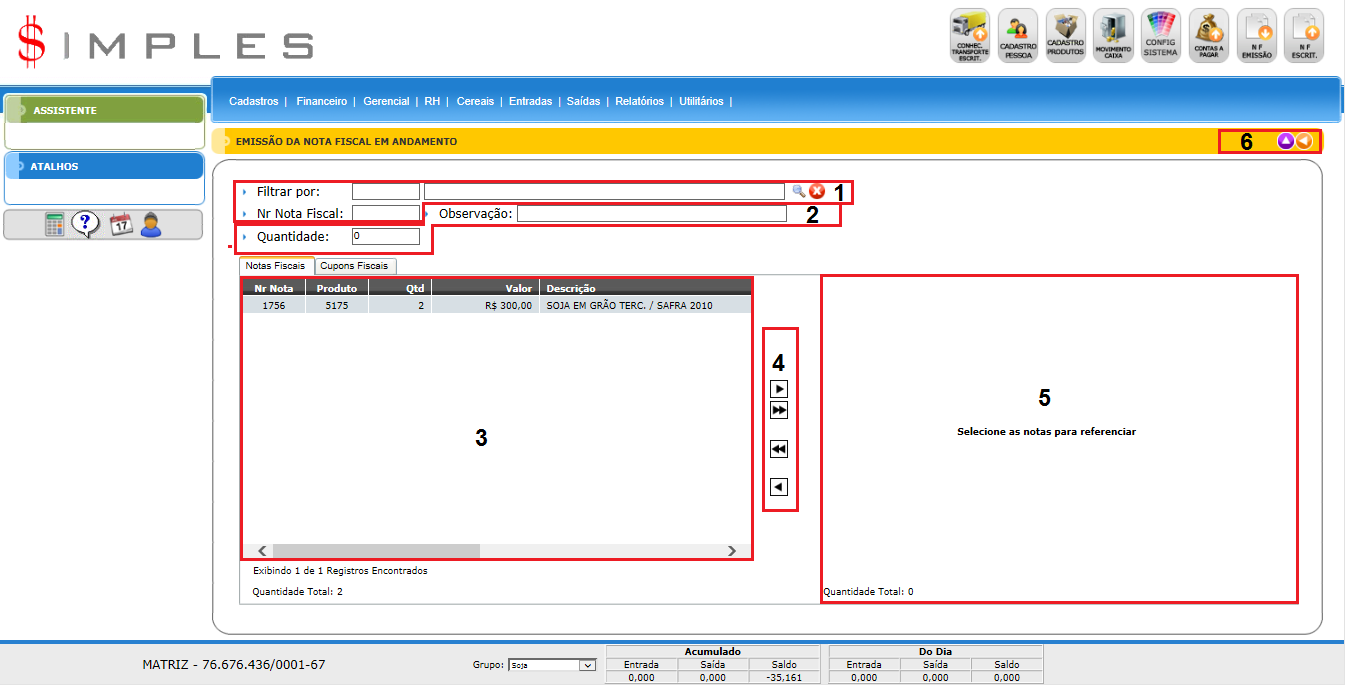Screen dimensions: 1346x685
Task: Switch to the Cupons Fiscais tab
Action: tap(355, 266)
